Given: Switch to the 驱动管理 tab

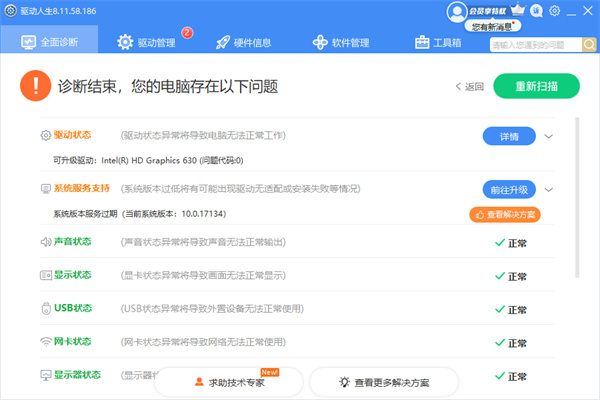Looking at the screenshot, I should (x=152, y=43).
